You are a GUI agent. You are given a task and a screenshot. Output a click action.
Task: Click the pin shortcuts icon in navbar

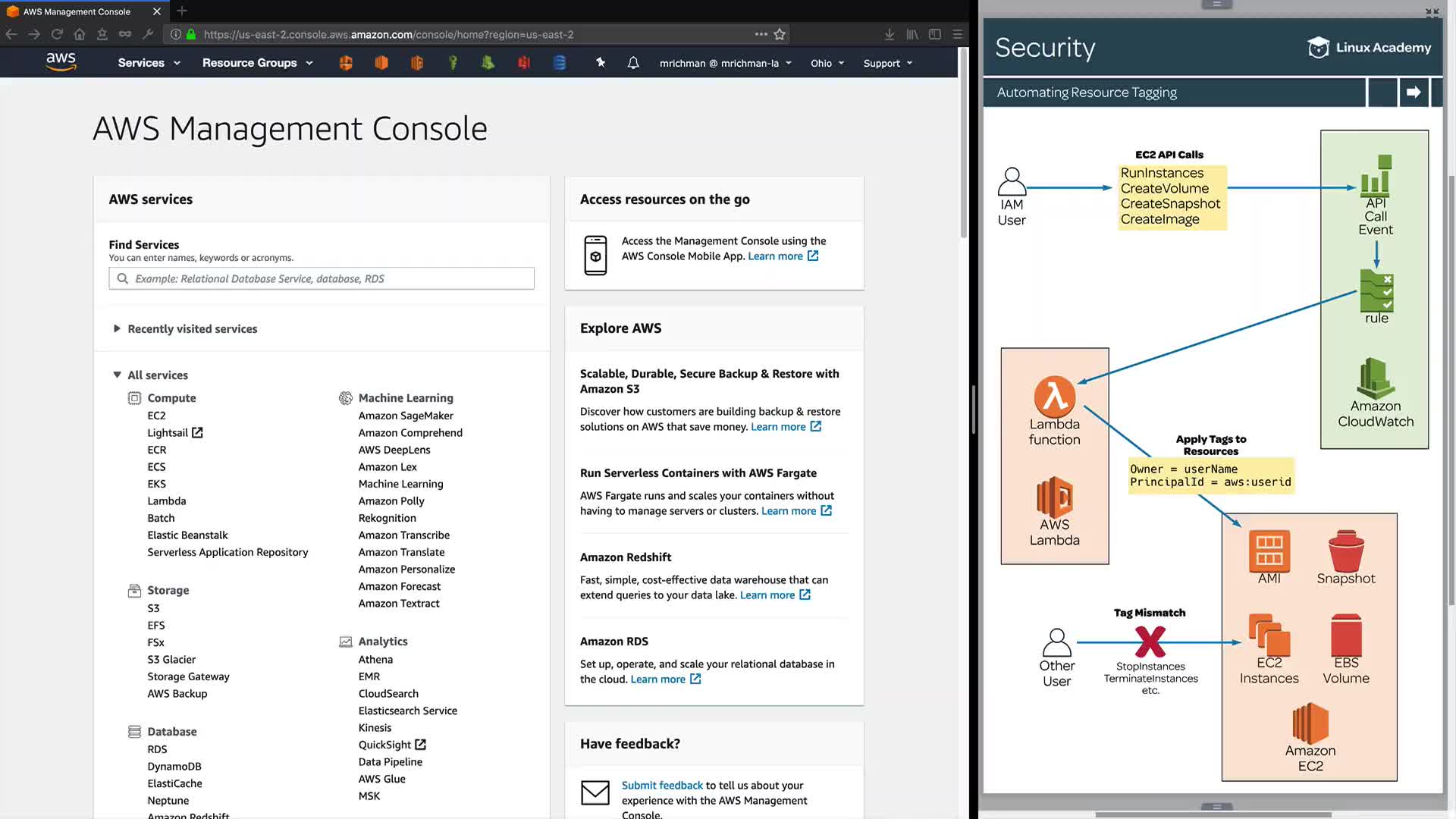601,63
